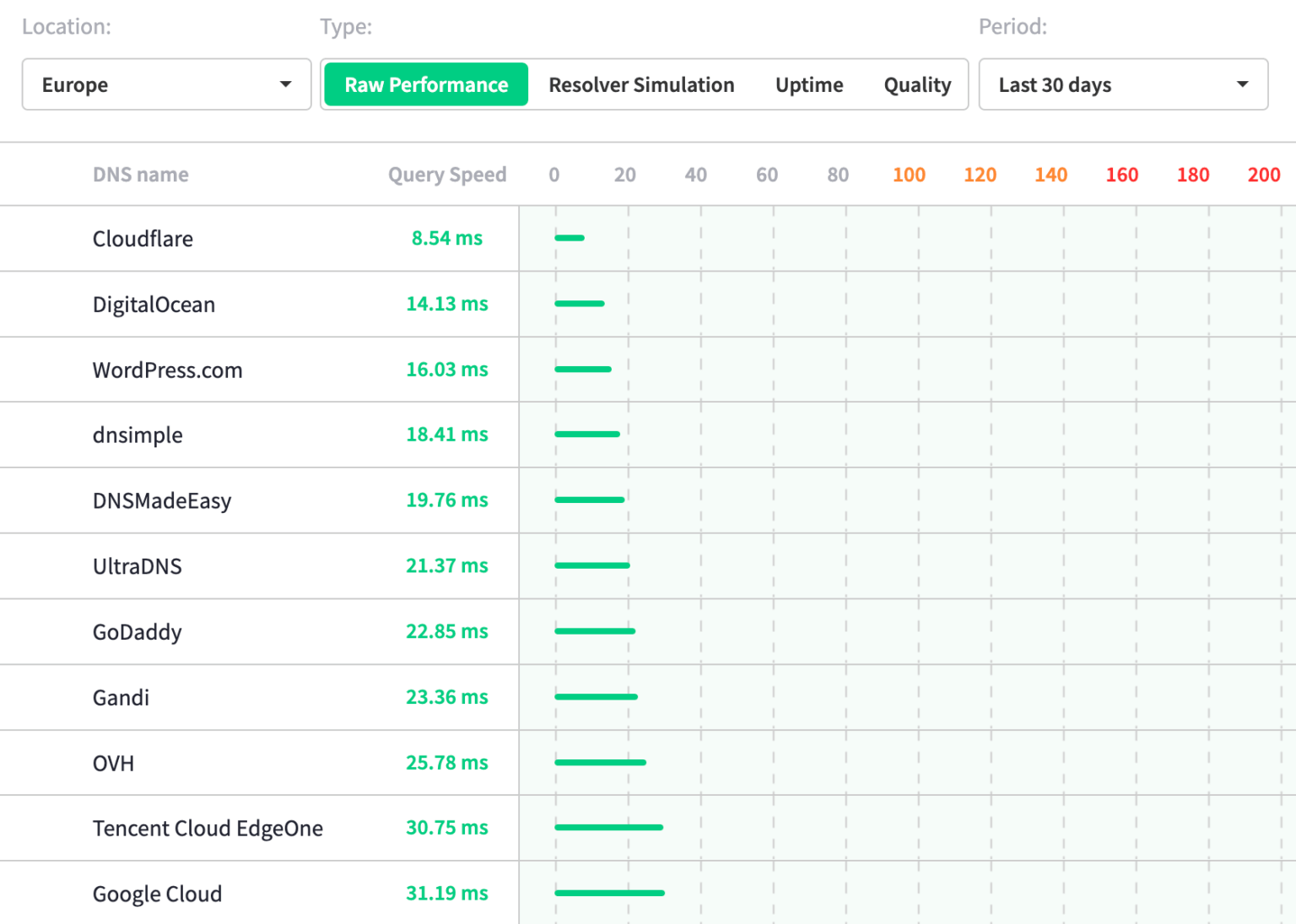The image size is (1296, 924).
Task: Click the 25.78 ms query speed value
Action: click(447, 763)
